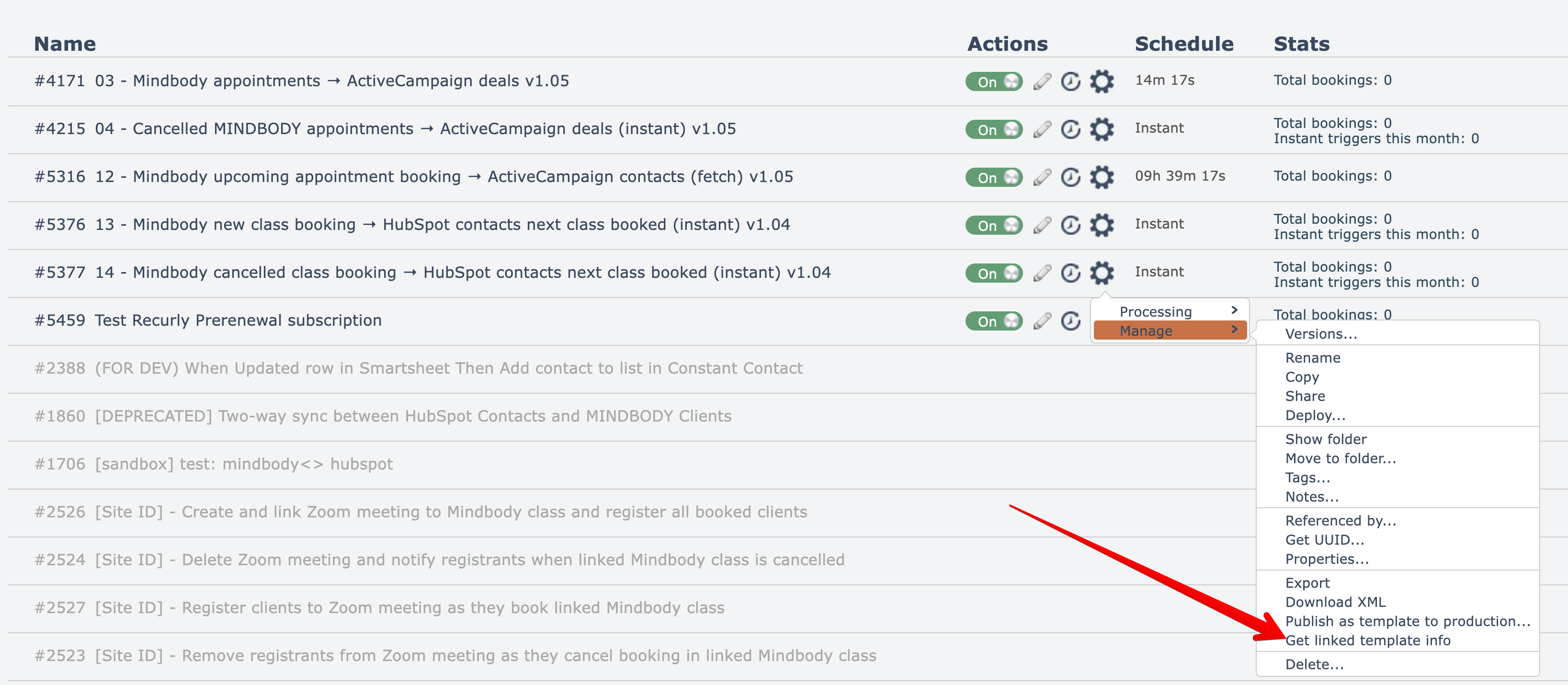This screenshot has height=685, width=1568.
Task: Open the gear menu for solution #5316
Action: pos(1101,177)
